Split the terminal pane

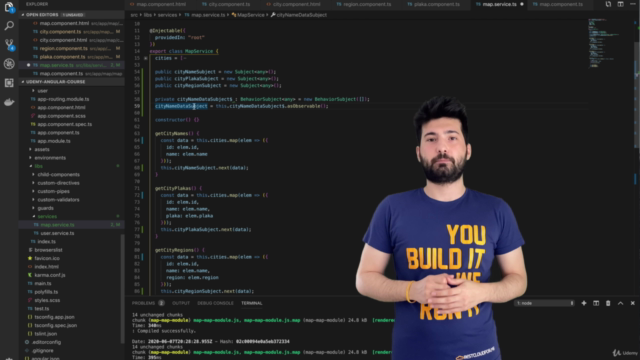point(596,303)
